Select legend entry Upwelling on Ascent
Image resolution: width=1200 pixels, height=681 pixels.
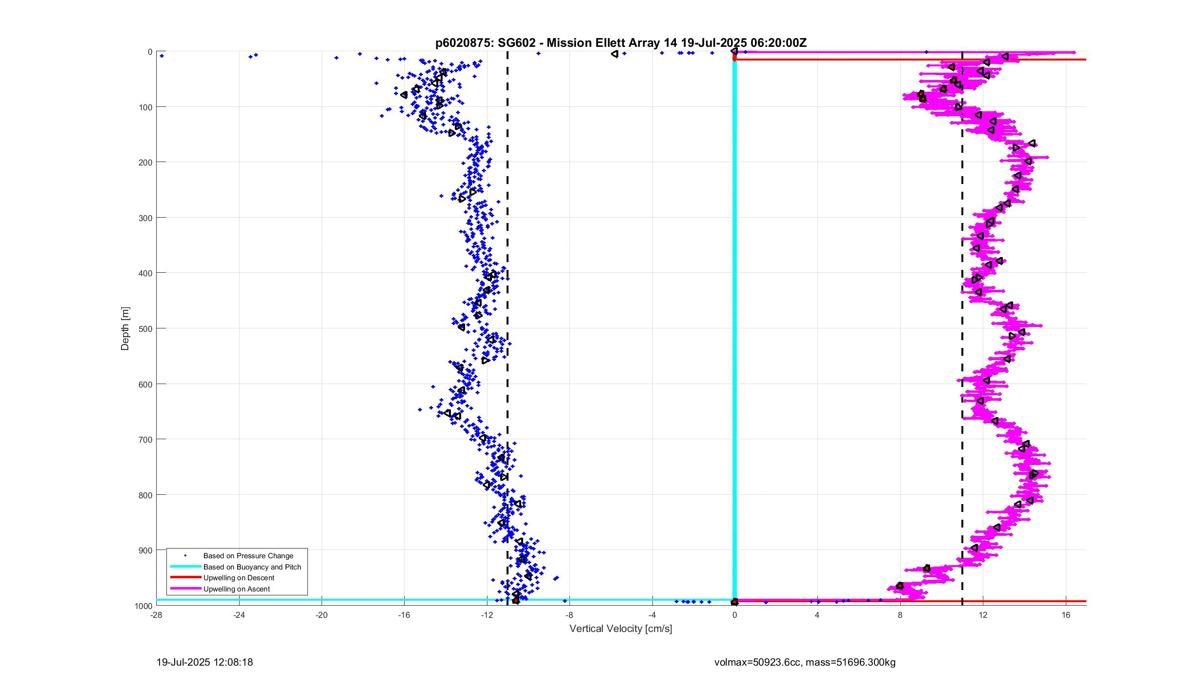[237, 590]
